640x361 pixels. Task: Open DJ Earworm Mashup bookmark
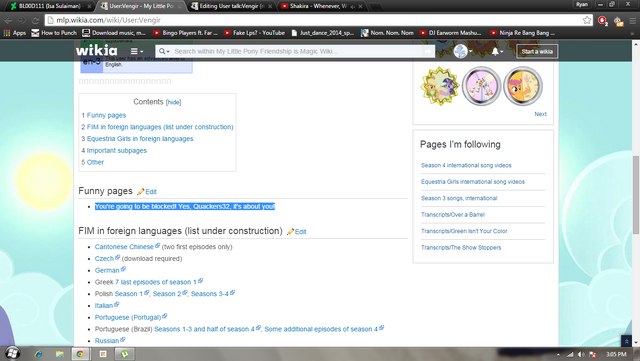pos(451,33)
